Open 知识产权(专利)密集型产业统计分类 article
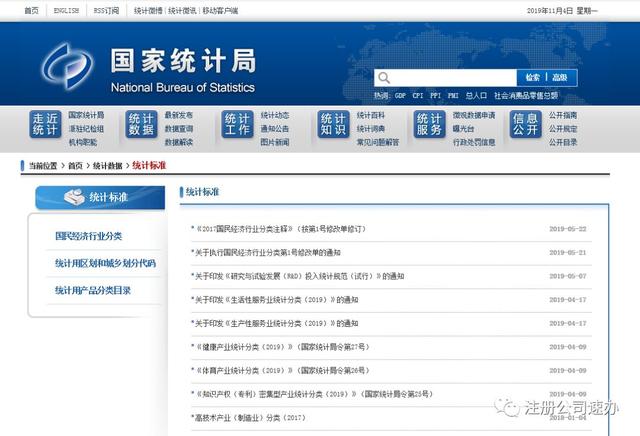The width and height of the screenshot is (640, 436). (x=313, y=394)
